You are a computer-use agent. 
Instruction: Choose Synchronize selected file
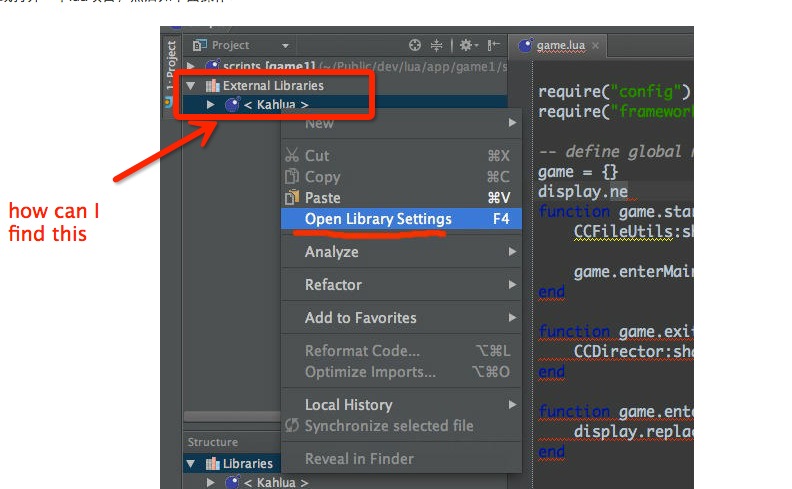coord(401,426)
